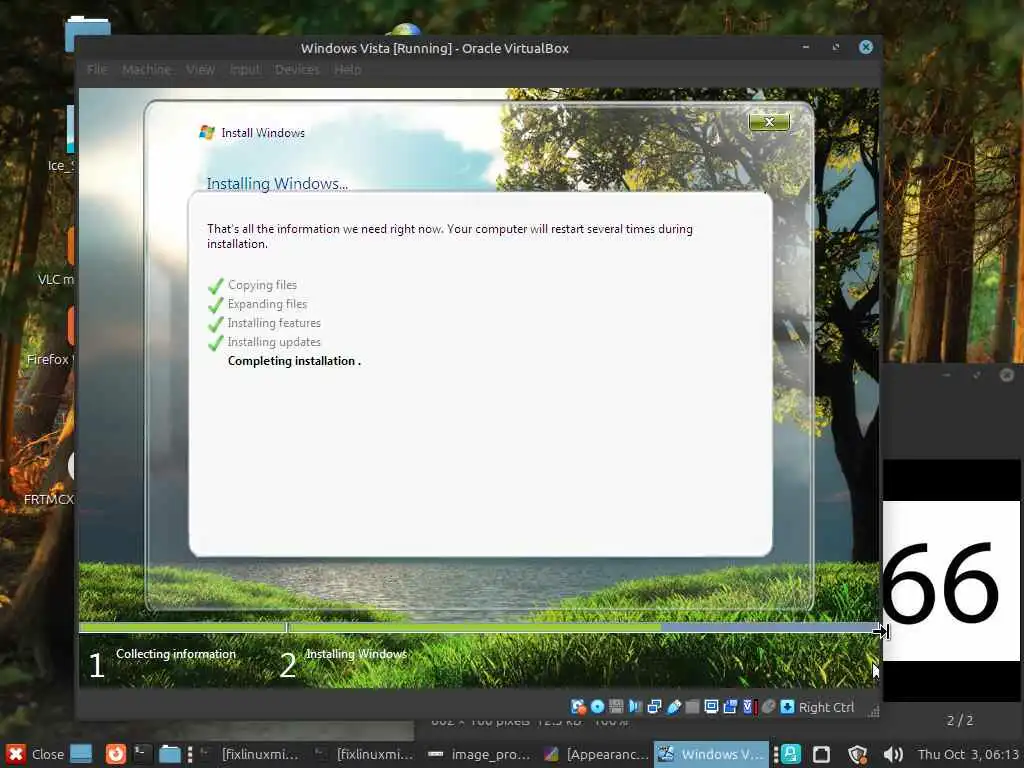Launch Firefox from the taskbar

click(116, 754)
